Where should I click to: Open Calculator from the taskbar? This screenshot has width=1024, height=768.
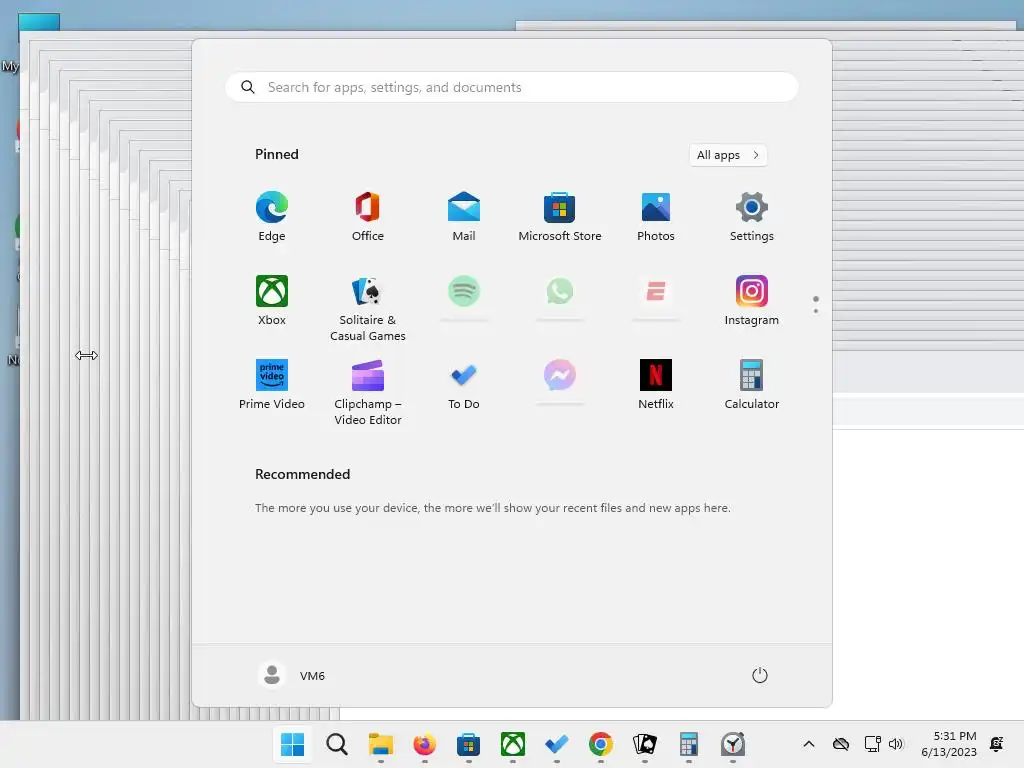(x=688, y=744)
